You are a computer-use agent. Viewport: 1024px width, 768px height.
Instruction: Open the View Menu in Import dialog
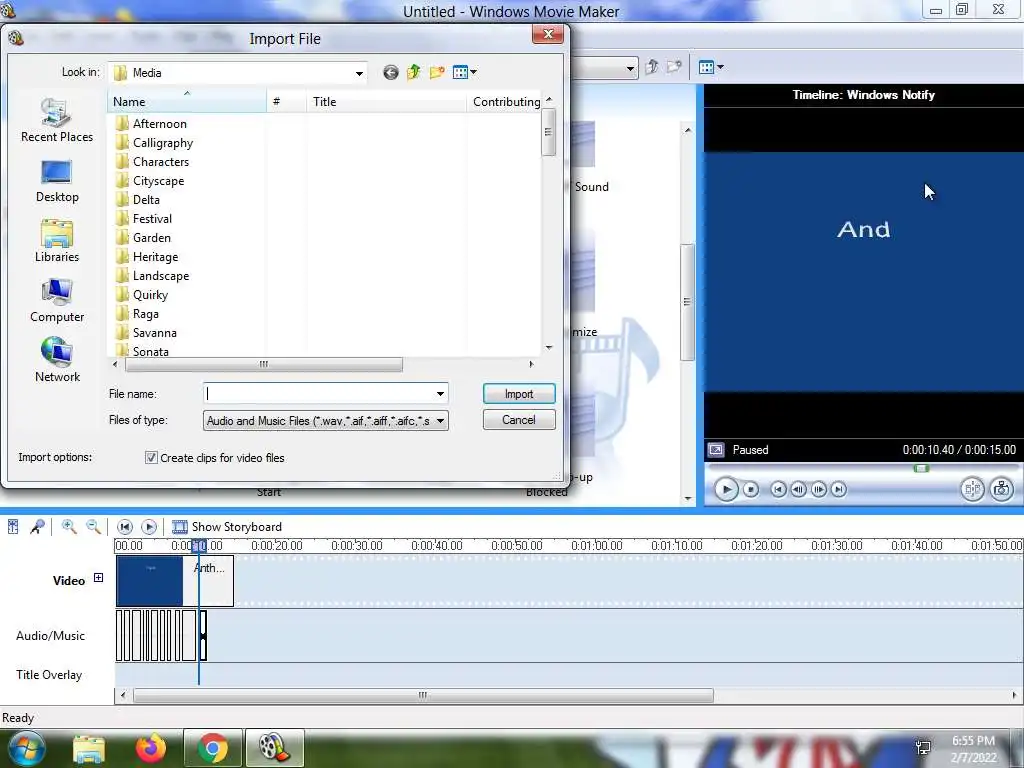tap(464, 72)
